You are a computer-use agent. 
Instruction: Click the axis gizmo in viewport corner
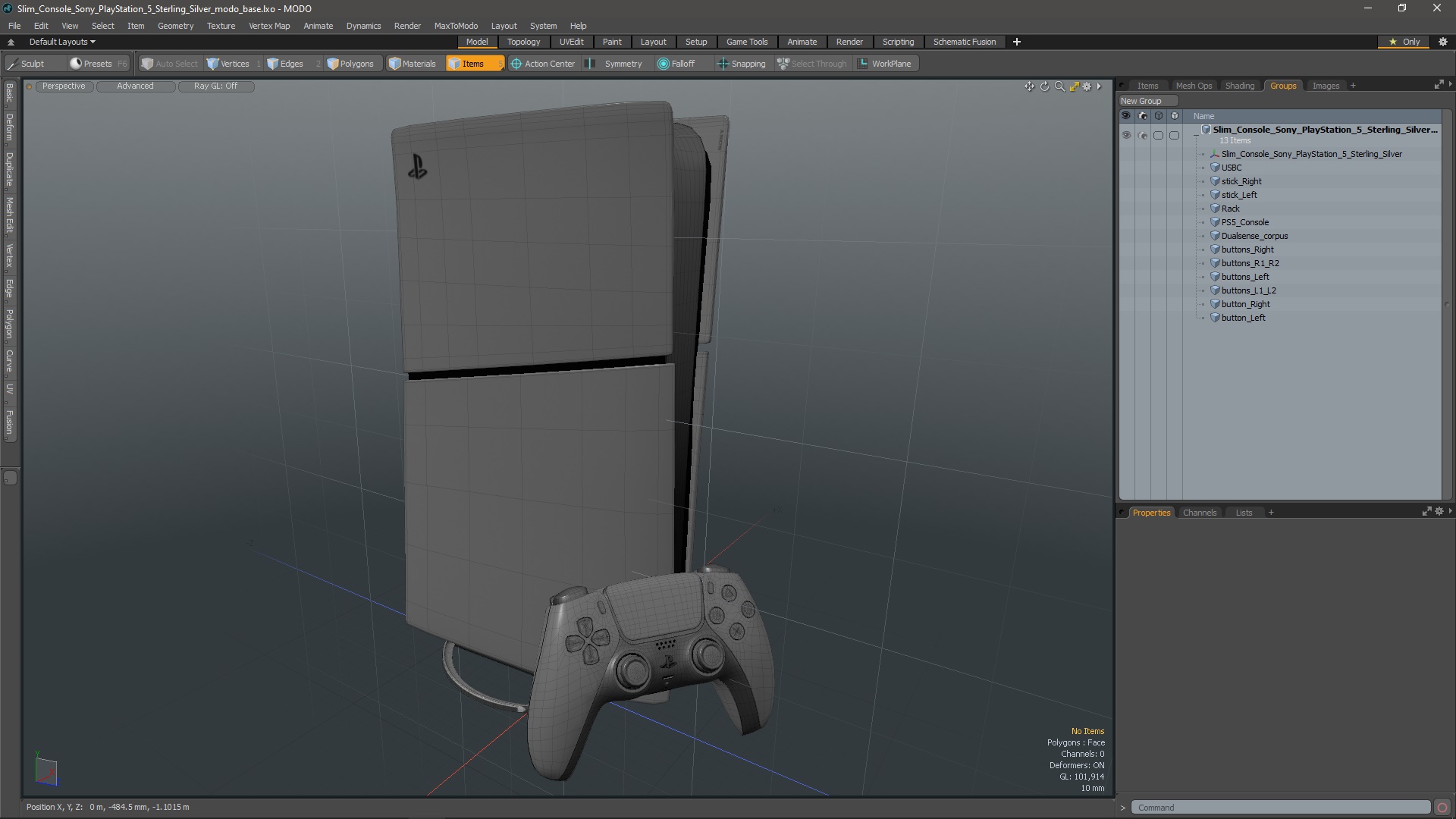pyautogui.click(x=46, y=770)
